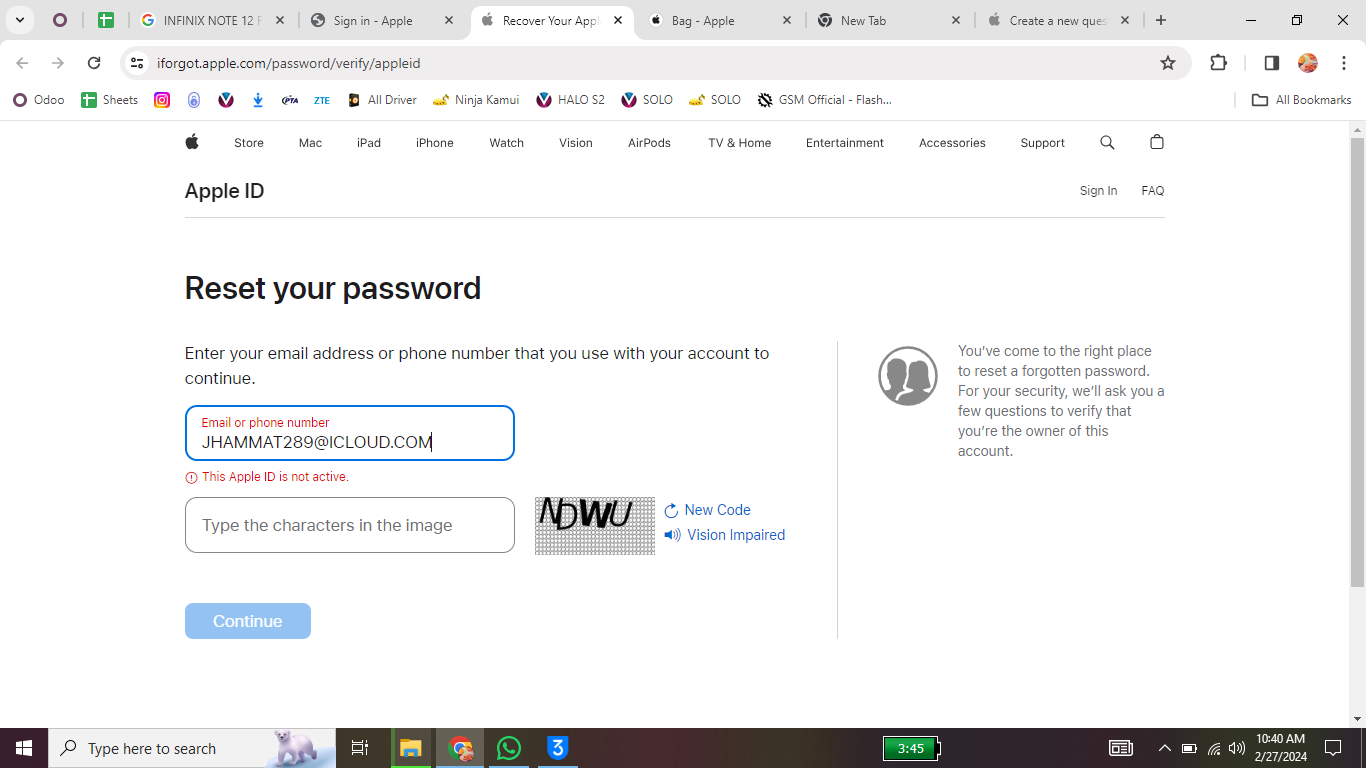Open WhatsApp from the taskbar
The image size is (1366, 768).
[x=509, y=748]
